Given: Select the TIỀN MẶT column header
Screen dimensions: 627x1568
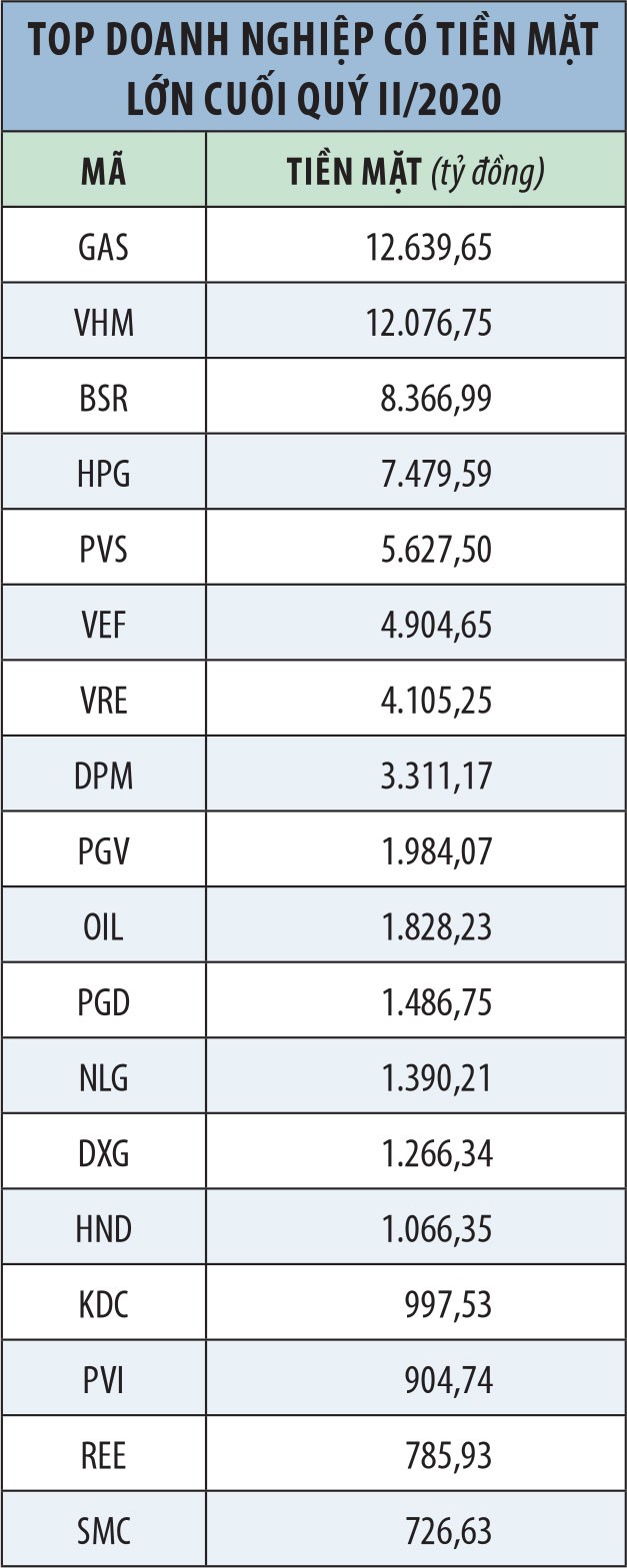Looking at the screenshot, I should [415, 172].
